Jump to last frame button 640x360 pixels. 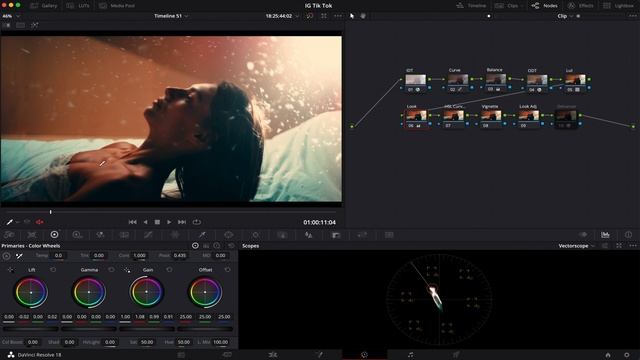(x=182, y=222)
